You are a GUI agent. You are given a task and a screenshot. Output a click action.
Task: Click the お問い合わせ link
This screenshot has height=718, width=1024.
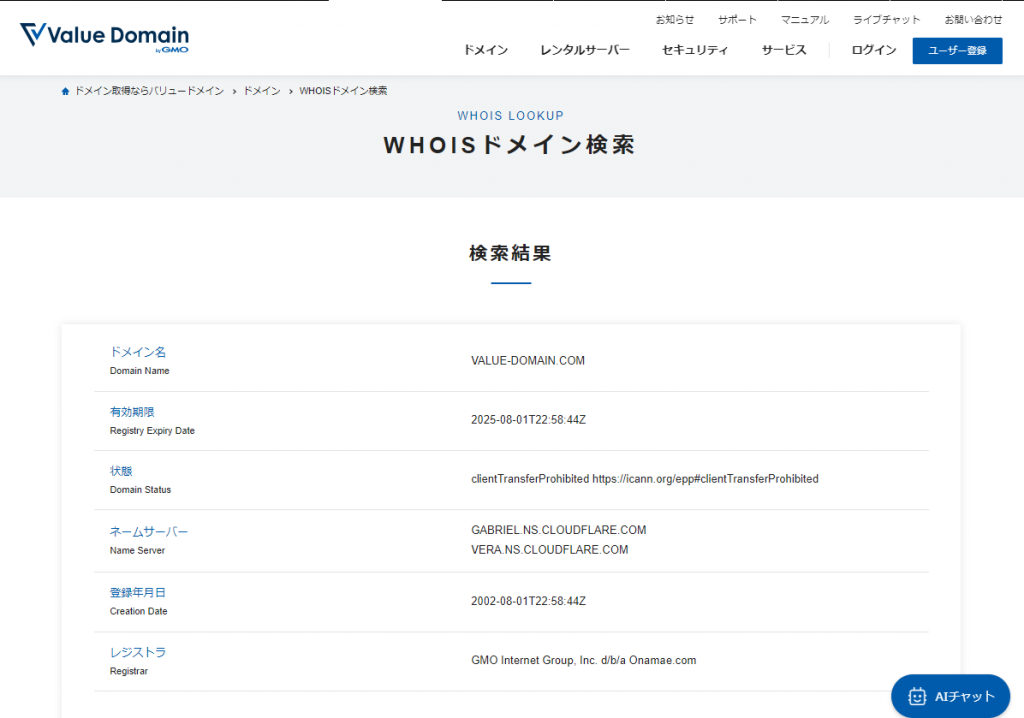point(973,20)
